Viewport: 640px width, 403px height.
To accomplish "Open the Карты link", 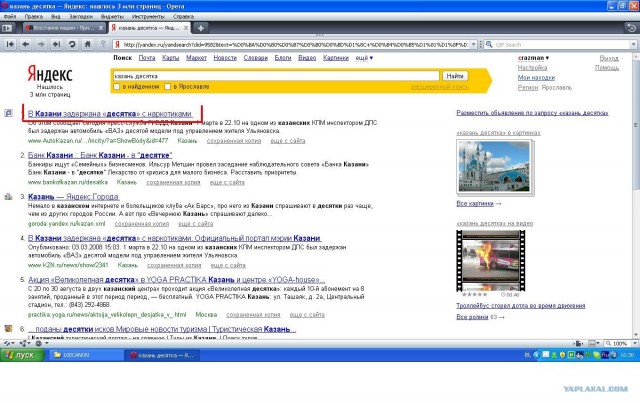I will pyautogui.click(x=170, y=58).
